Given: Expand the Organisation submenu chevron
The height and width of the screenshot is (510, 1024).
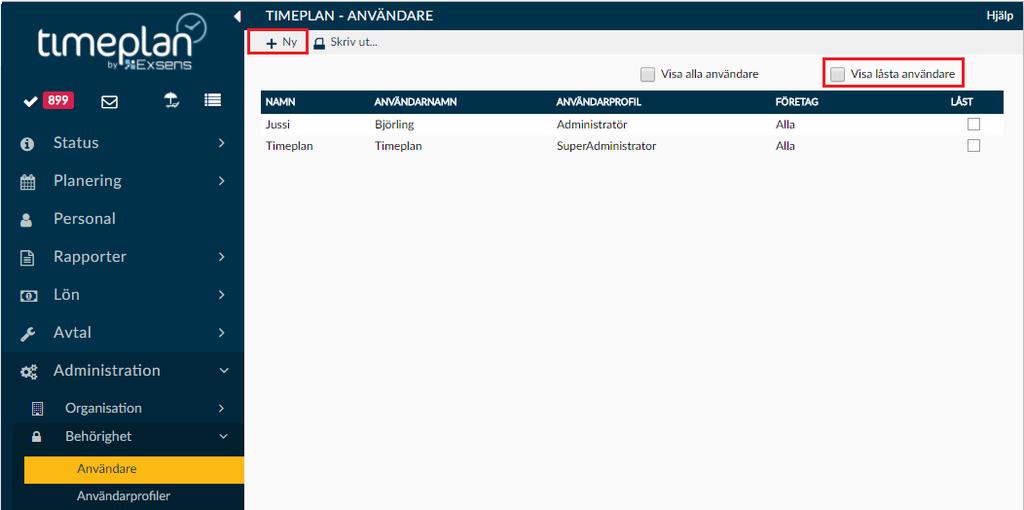Looking at the screenshot, I should pyautogui.click(x=221, y=409).
